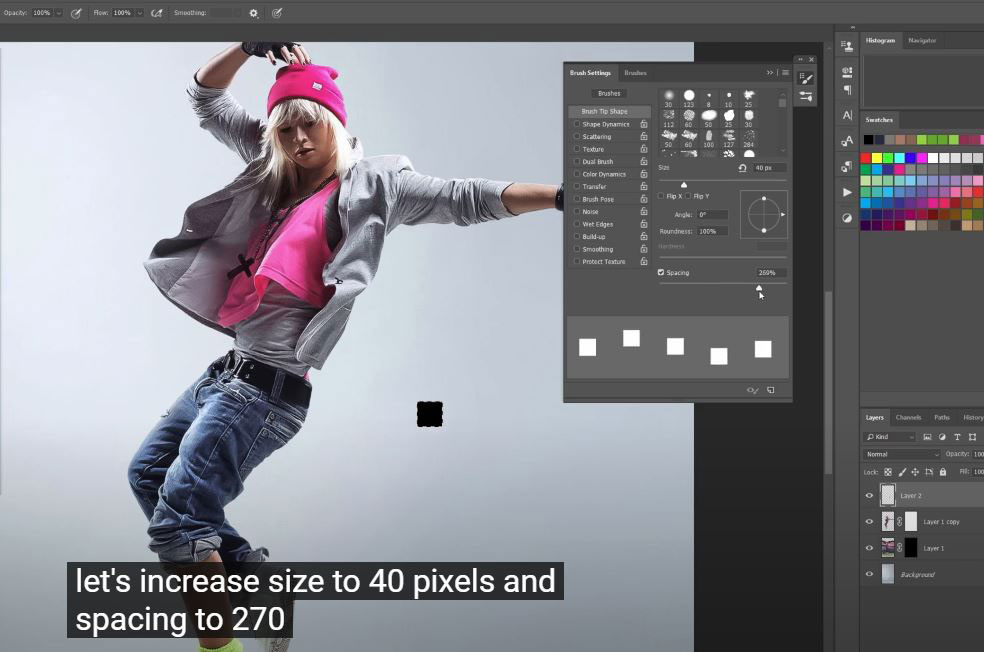Uncheck the Spacing checkbox

[661, 272]
